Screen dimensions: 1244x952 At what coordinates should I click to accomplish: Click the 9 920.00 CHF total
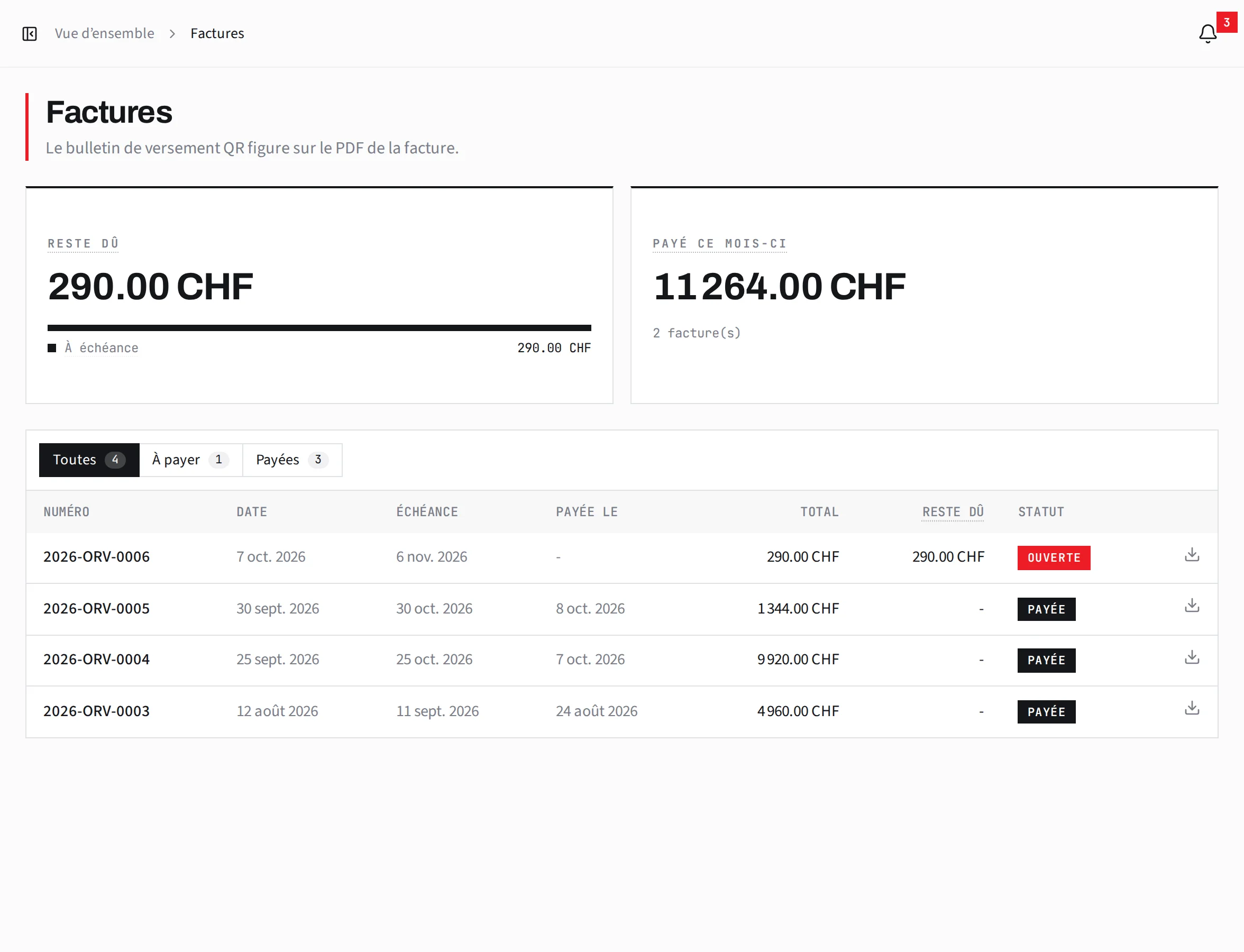point(798,659)
